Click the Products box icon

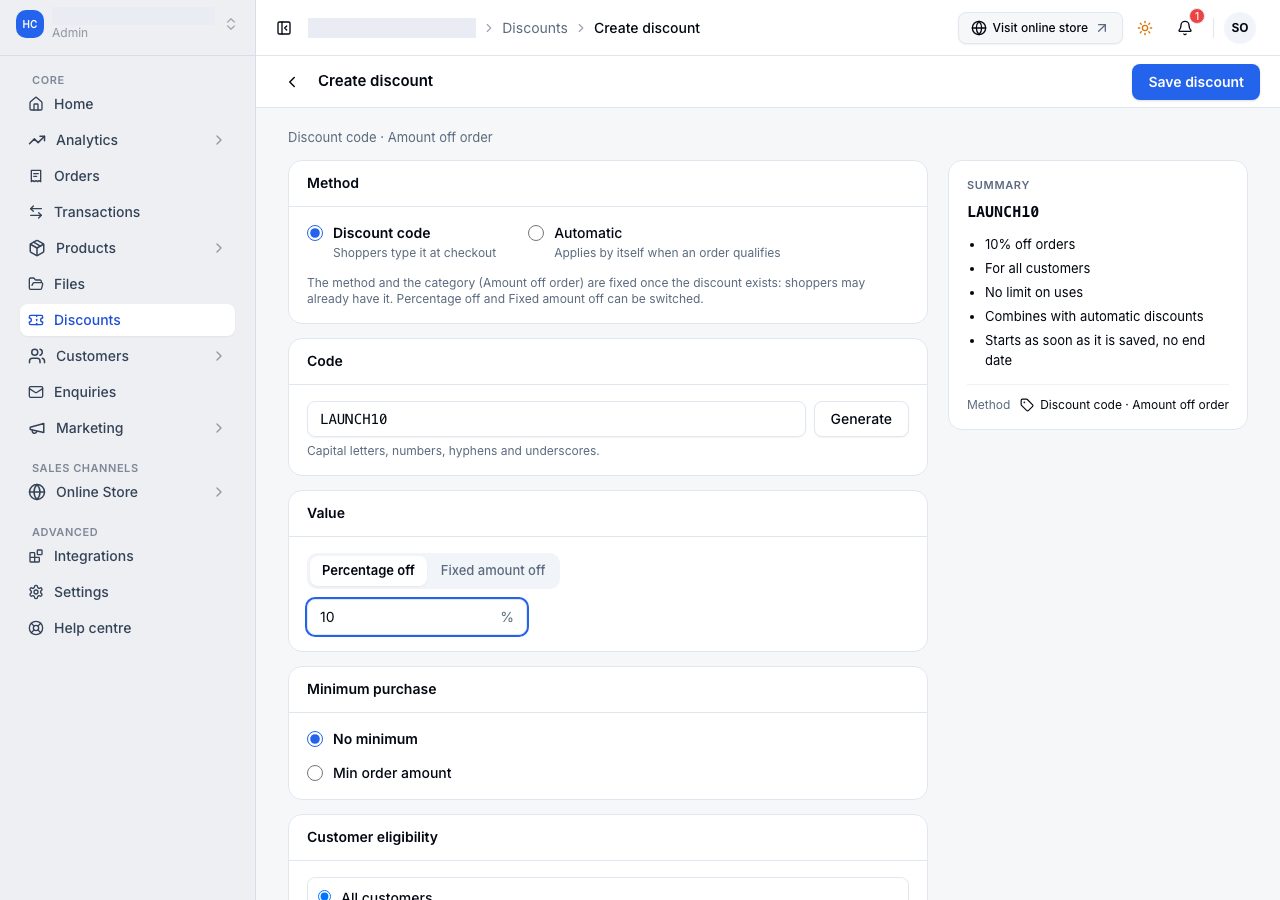[x=37, y=248]
